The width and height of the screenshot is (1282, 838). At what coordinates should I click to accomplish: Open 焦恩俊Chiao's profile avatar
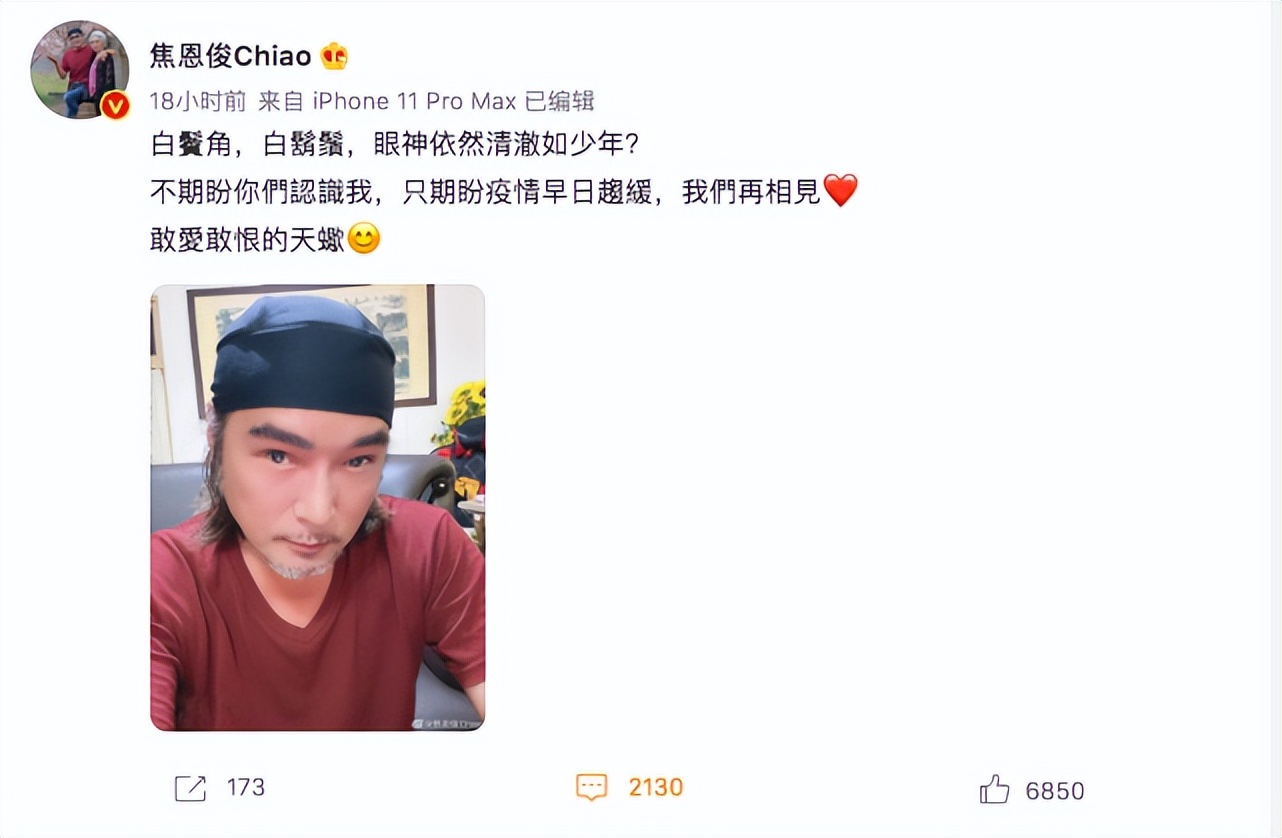pos(80,69)
